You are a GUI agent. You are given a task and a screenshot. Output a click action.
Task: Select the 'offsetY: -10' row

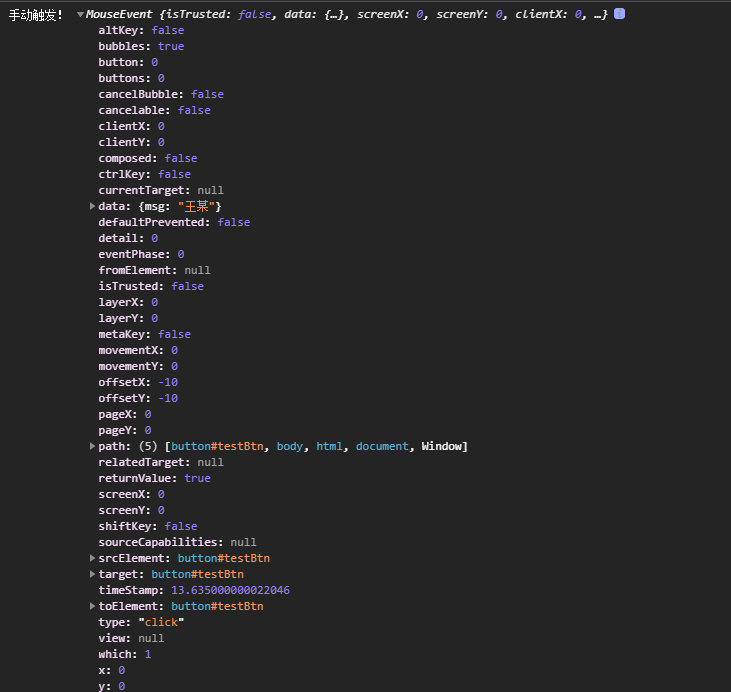(x=138, y=398)
